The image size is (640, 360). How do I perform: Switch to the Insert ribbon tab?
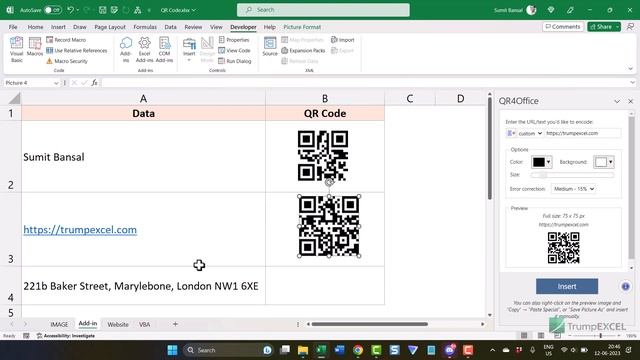[58, 27]
